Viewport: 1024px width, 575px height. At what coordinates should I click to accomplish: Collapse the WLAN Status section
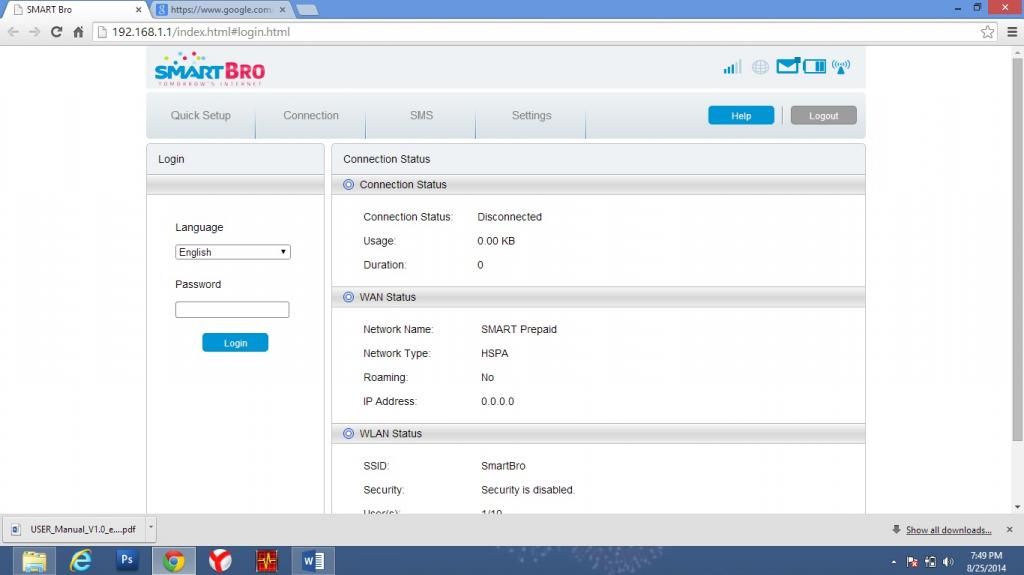pos(349,434)
